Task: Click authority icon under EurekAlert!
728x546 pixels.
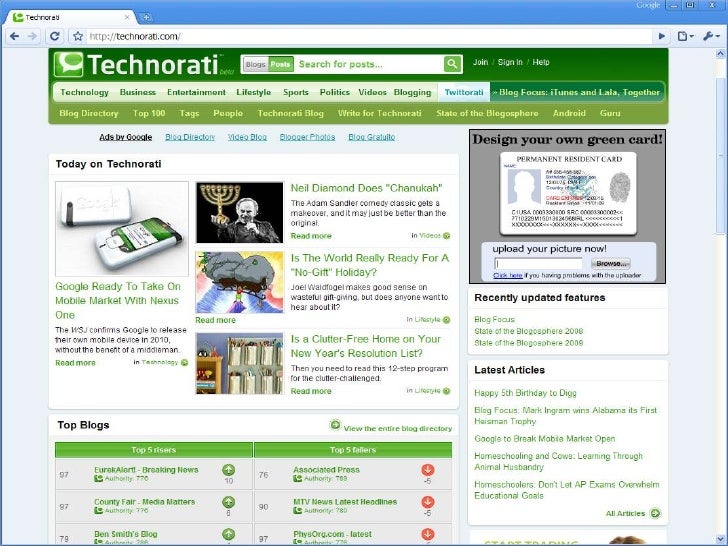Action: 98,478
